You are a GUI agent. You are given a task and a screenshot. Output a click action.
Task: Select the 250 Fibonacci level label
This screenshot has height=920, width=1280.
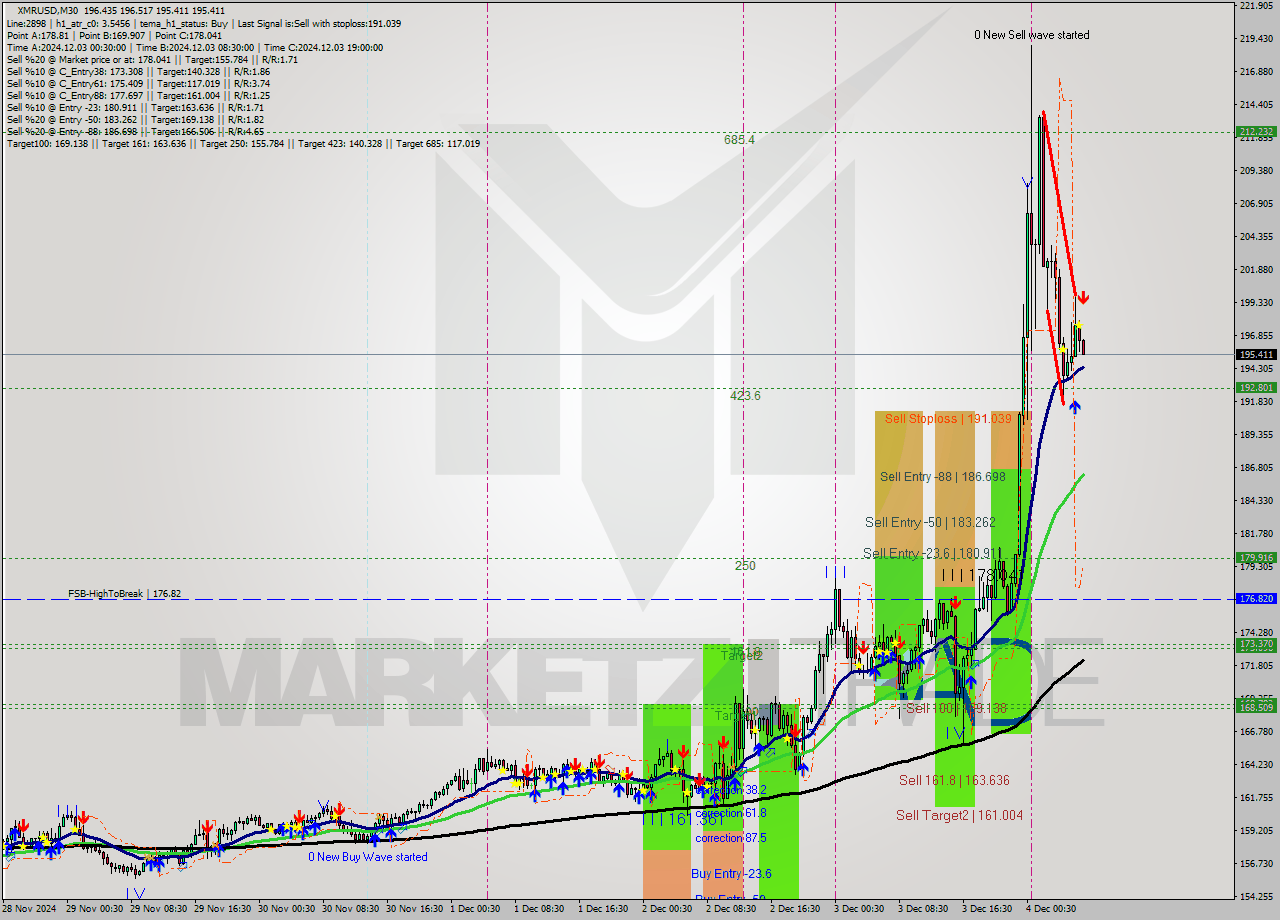point(745,566)
